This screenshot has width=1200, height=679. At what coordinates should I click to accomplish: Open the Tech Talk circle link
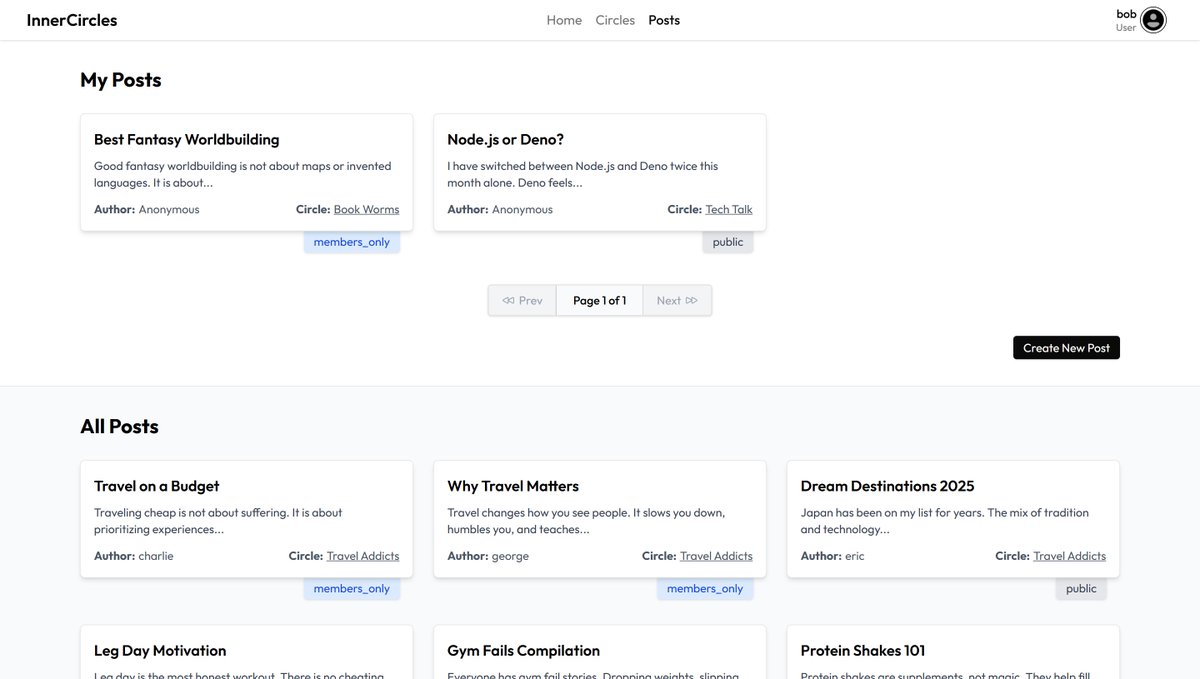729,209
